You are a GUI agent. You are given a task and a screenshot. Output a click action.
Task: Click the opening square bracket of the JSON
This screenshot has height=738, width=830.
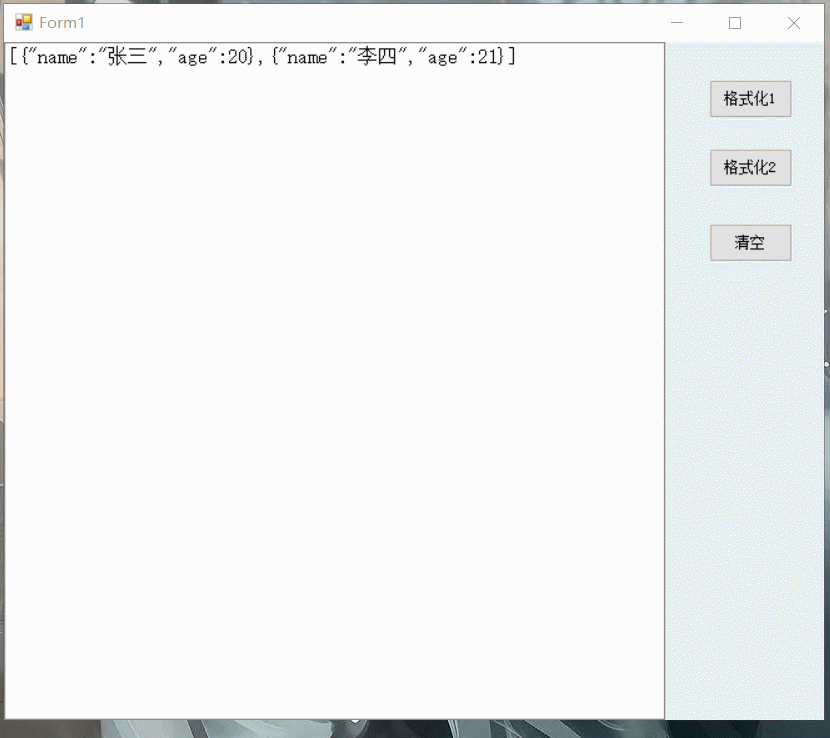[x=14, y=57]
